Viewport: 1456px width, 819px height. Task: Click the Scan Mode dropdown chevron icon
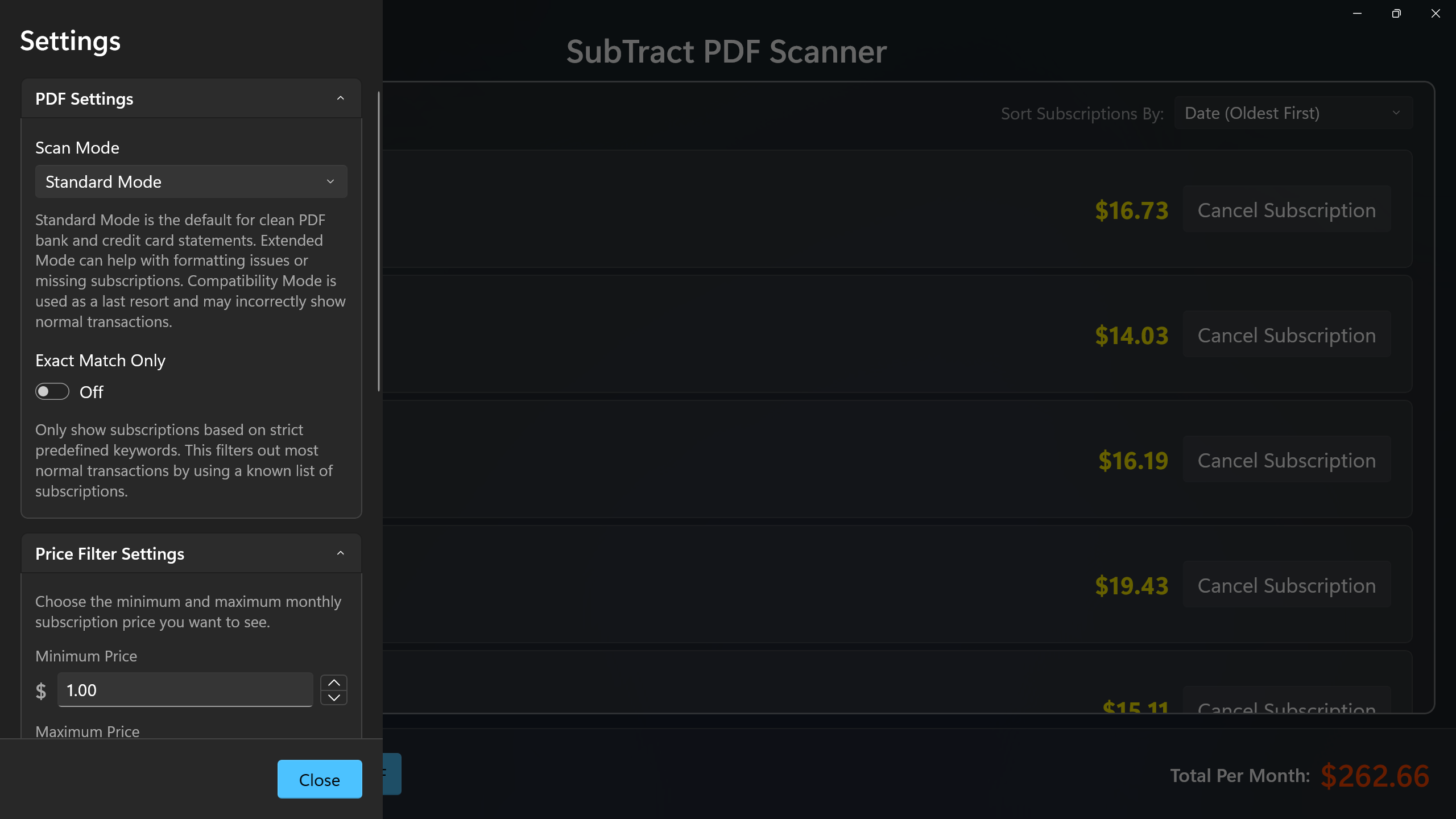coord(331,181)
